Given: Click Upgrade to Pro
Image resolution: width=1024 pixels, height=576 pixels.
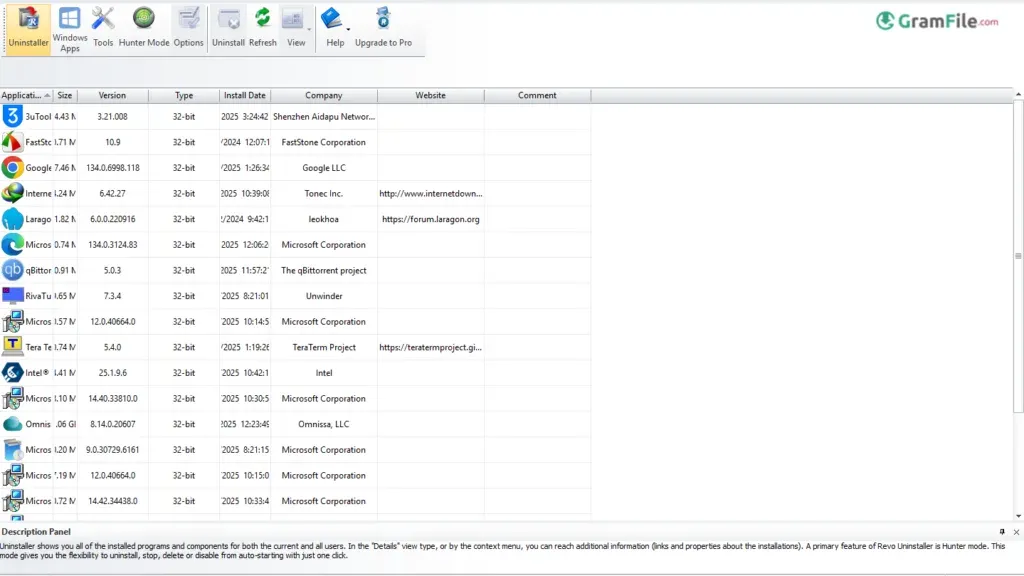Looking at the screenshot, I should tap(383, 29).
